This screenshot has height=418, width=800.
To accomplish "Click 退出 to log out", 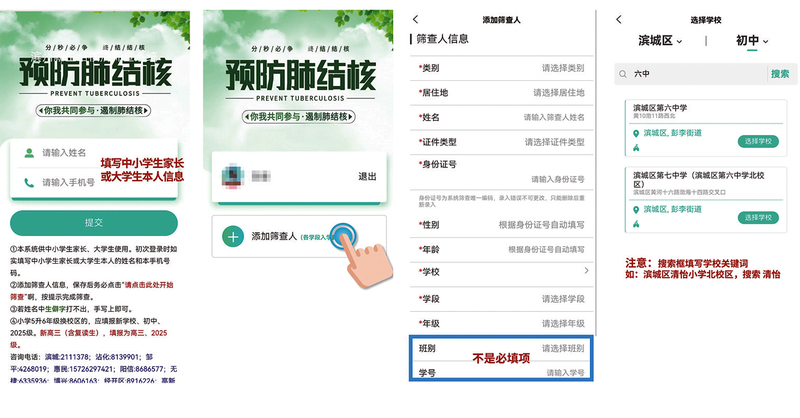I will pos(367,177).
